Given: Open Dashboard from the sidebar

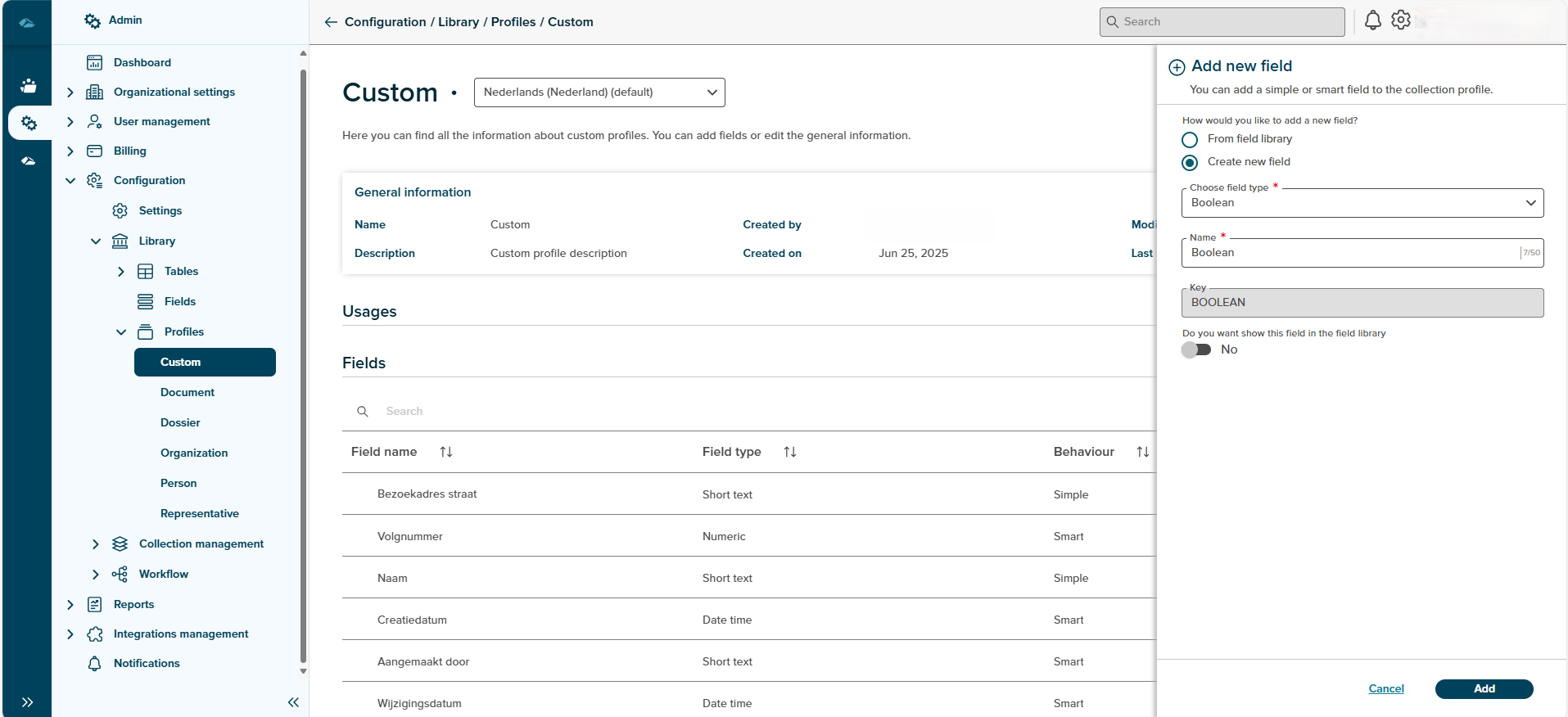Looking at the screenshot, I should (x=142, y=63).
